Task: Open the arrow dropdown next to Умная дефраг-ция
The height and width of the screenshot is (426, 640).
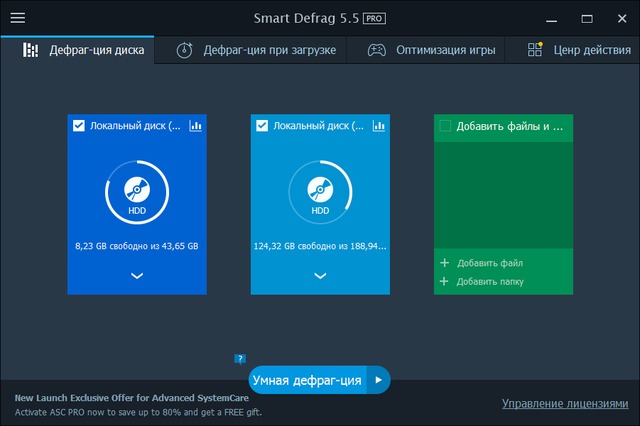Action: pyautogui.click(x=378, y=380)
